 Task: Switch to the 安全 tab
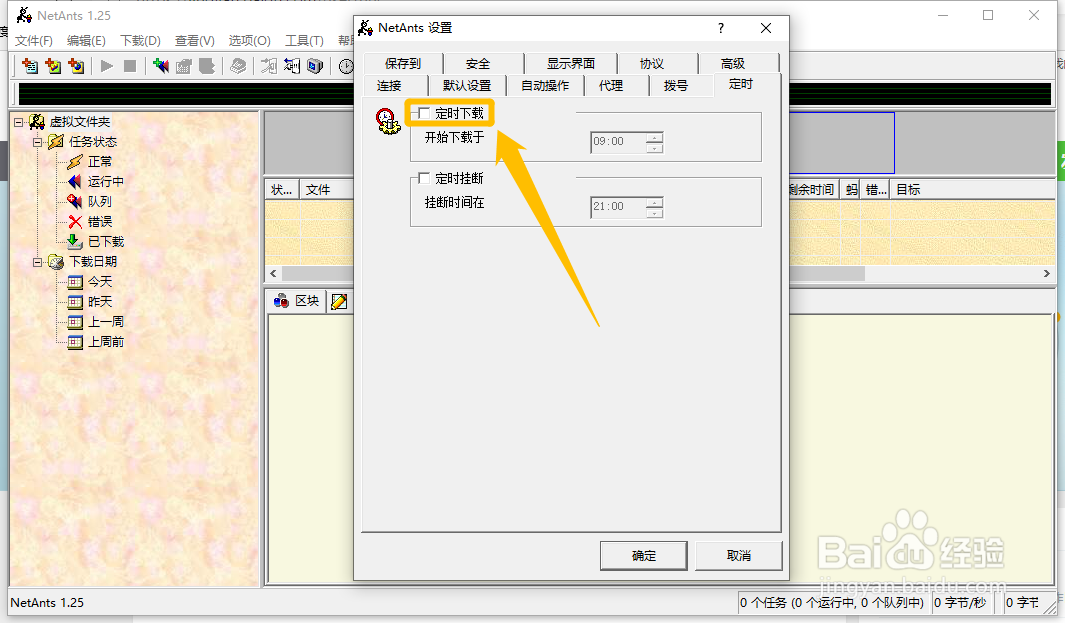(x=477, y=63)
